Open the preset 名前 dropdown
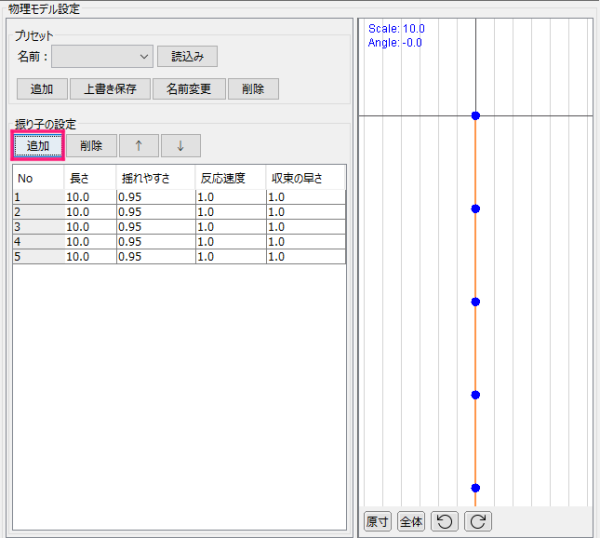This screenshot has height=538, width=600. coord(102,57)
